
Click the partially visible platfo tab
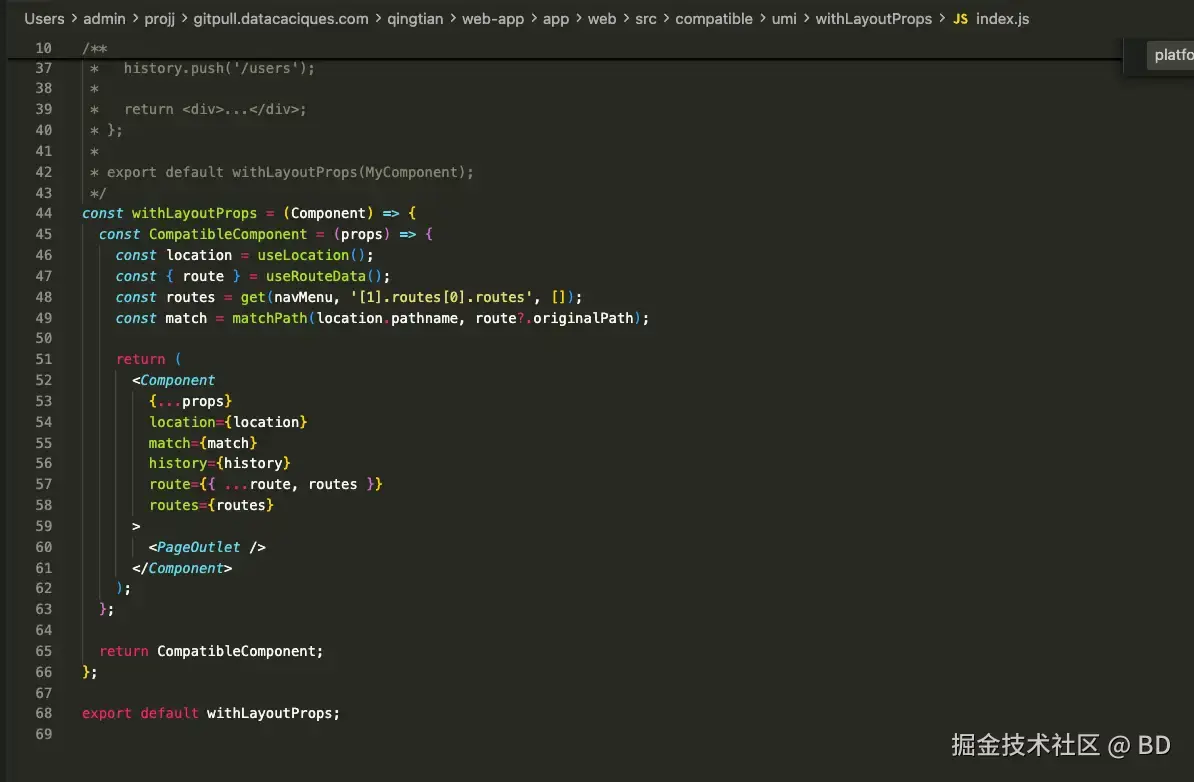point(1171,55)
